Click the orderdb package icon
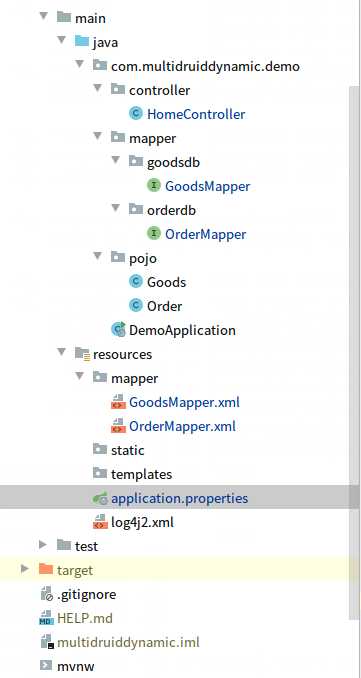This screenshot has height=678, width=361. tap(136, 209)
